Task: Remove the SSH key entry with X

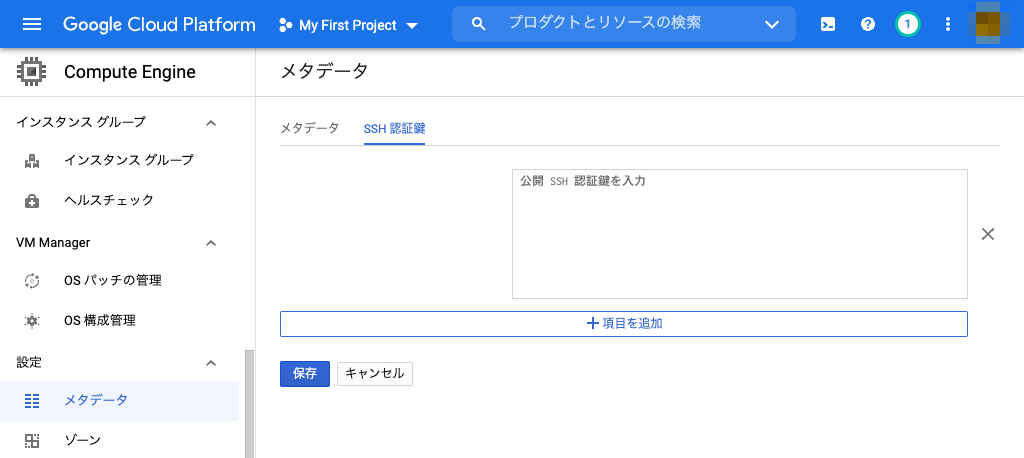Action: [x=987, y=234]
